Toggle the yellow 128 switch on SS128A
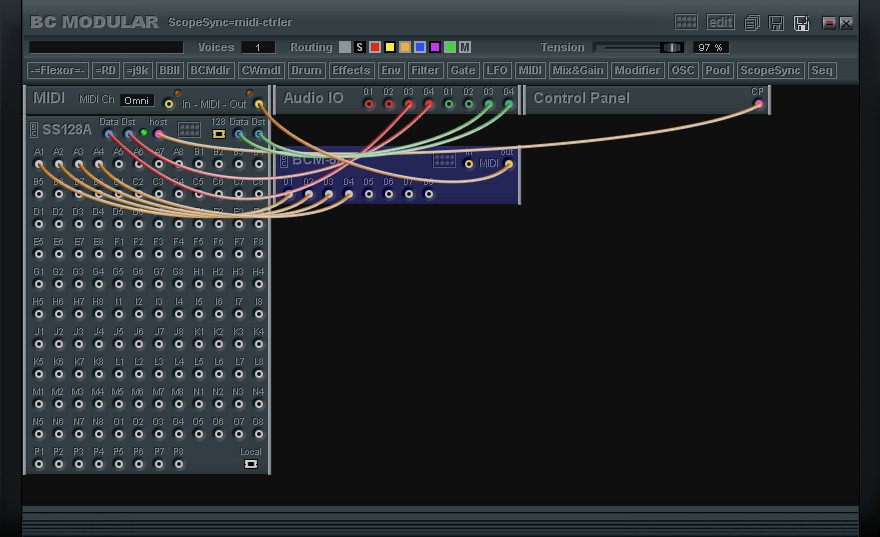 (x=218, y=133)
